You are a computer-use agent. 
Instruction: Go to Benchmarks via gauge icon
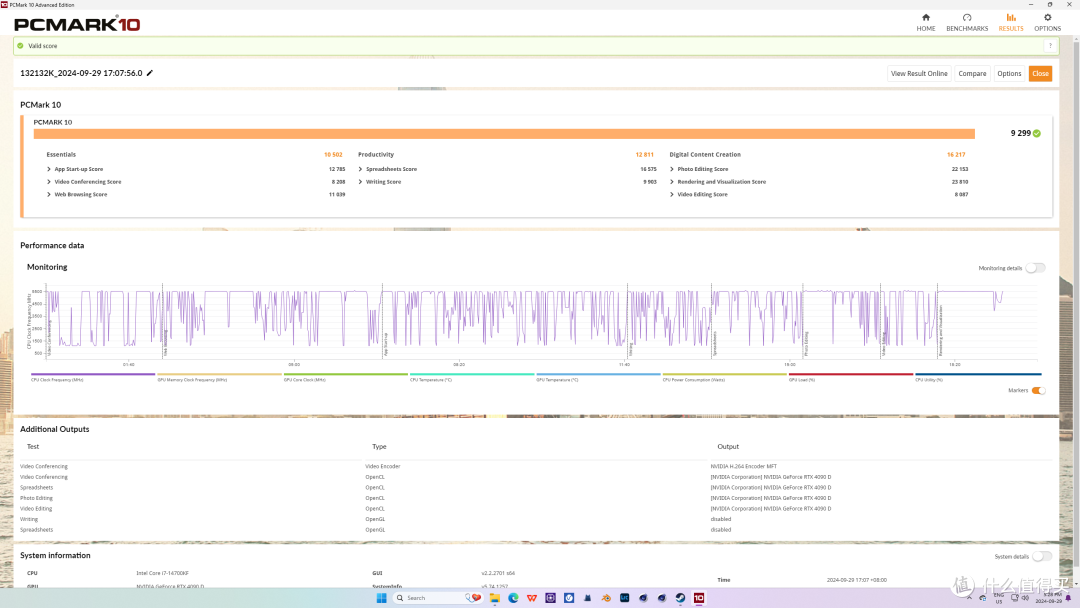click(967, 18)
